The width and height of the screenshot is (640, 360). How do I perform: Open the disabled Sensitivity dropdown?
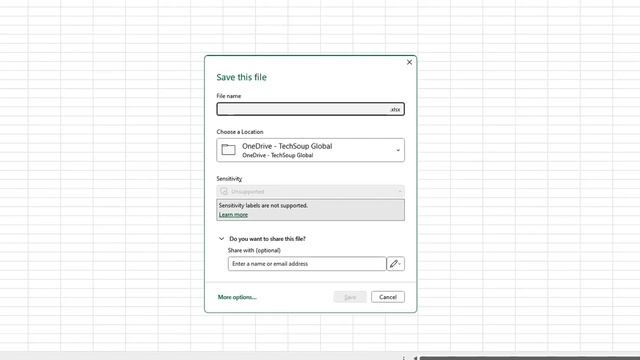pos(310,191)
